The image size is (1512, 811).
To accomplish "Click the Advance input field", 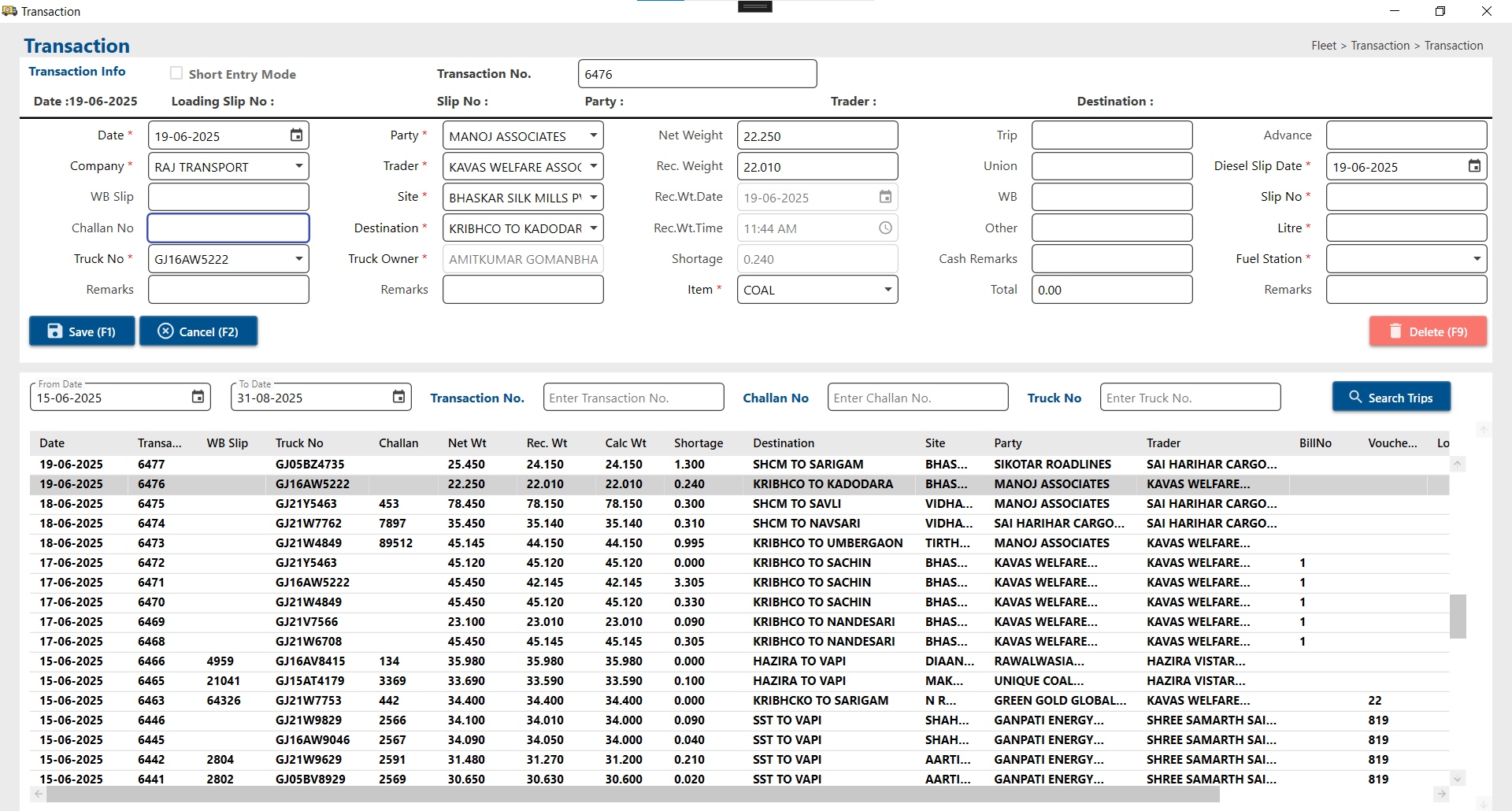I will [1406, 135].
